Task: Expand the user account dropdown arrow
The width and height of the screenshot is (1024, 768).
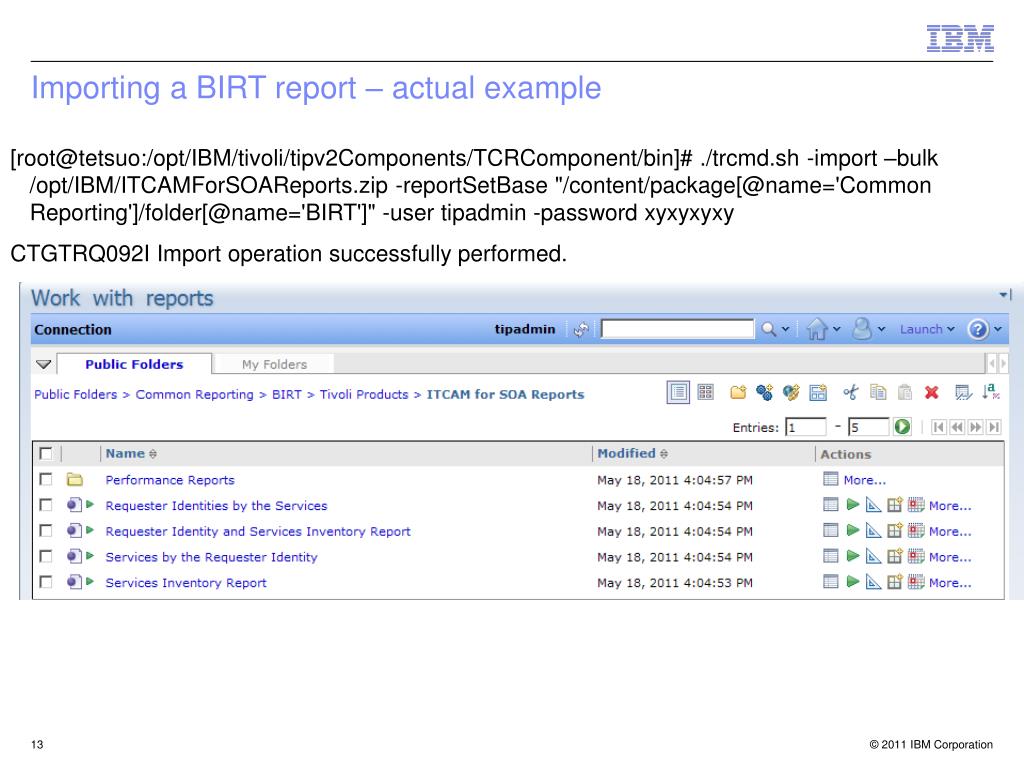Action: [x=882, y=330]
